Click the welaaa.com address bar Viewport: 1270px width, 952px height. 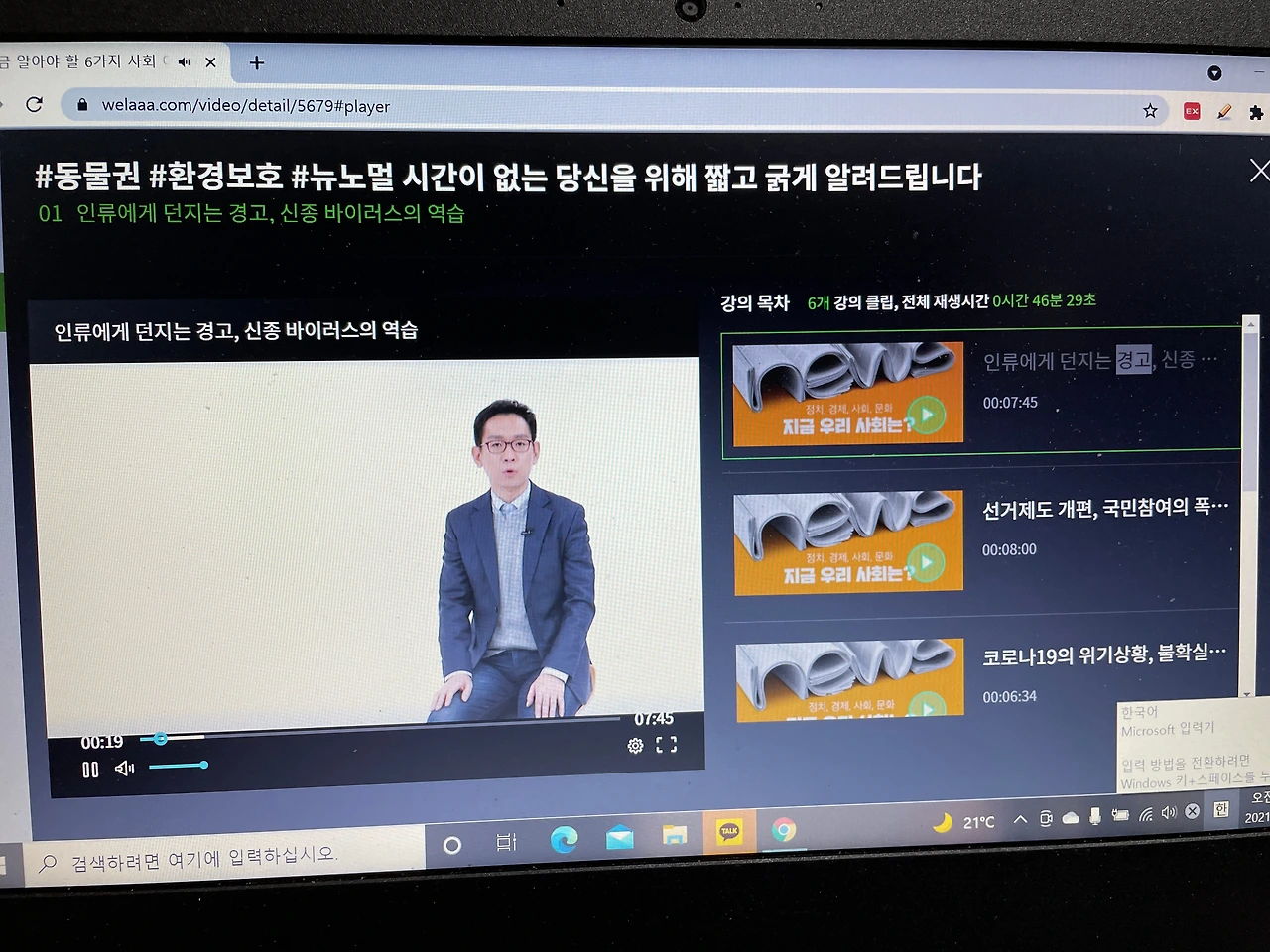click(x=615, y=107)
